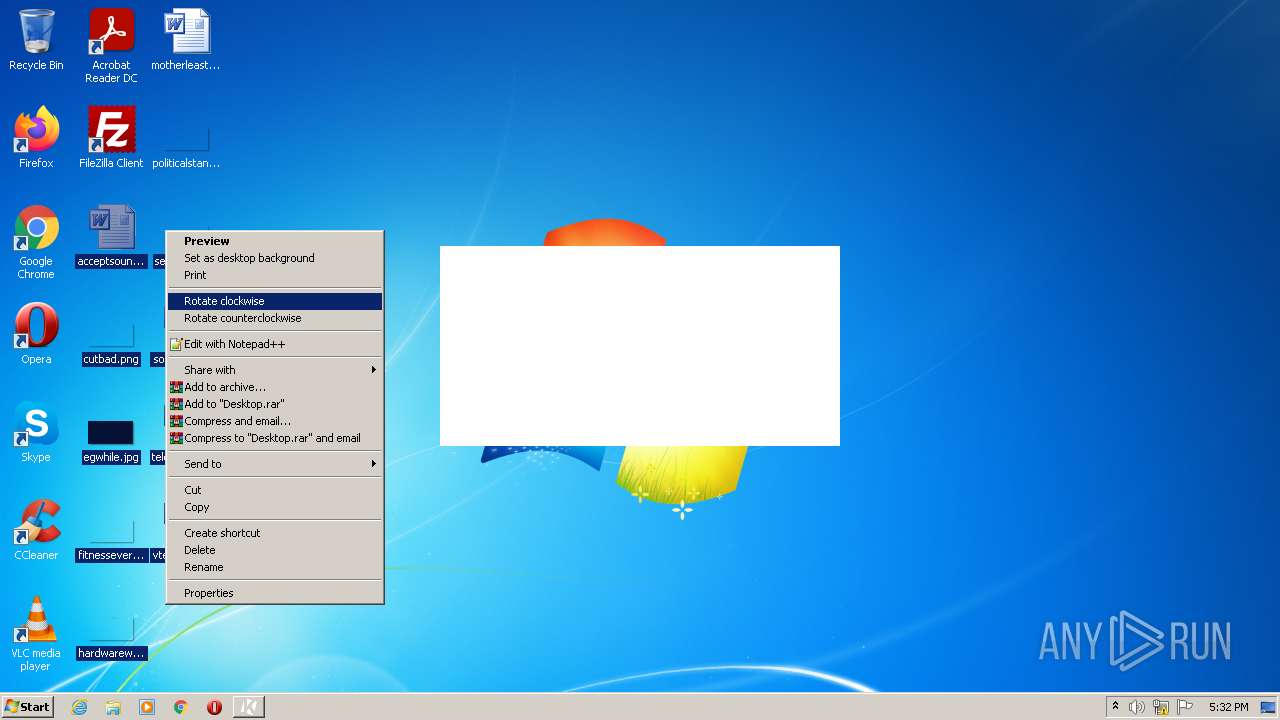Screen dimensions: 1280x720
Task: Select the acceptsoun Word document icon
Action: point(111,236)
